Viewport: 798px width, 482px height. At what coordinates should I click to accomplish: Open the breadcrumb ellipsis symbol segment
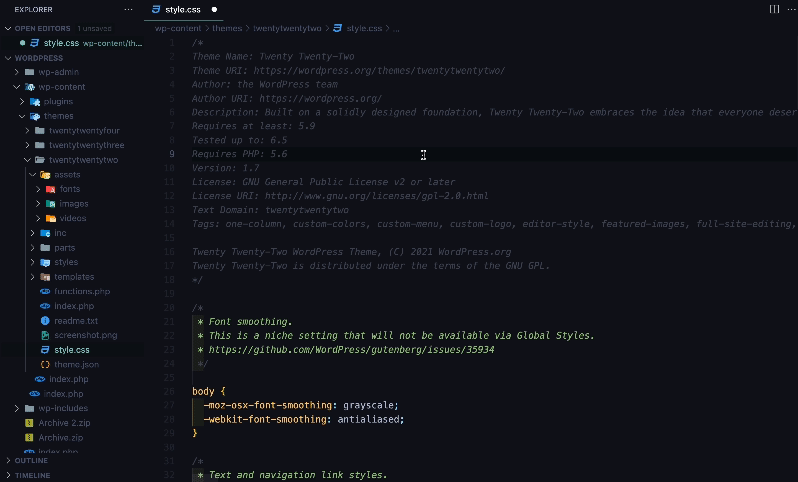(x=396, y=29)
